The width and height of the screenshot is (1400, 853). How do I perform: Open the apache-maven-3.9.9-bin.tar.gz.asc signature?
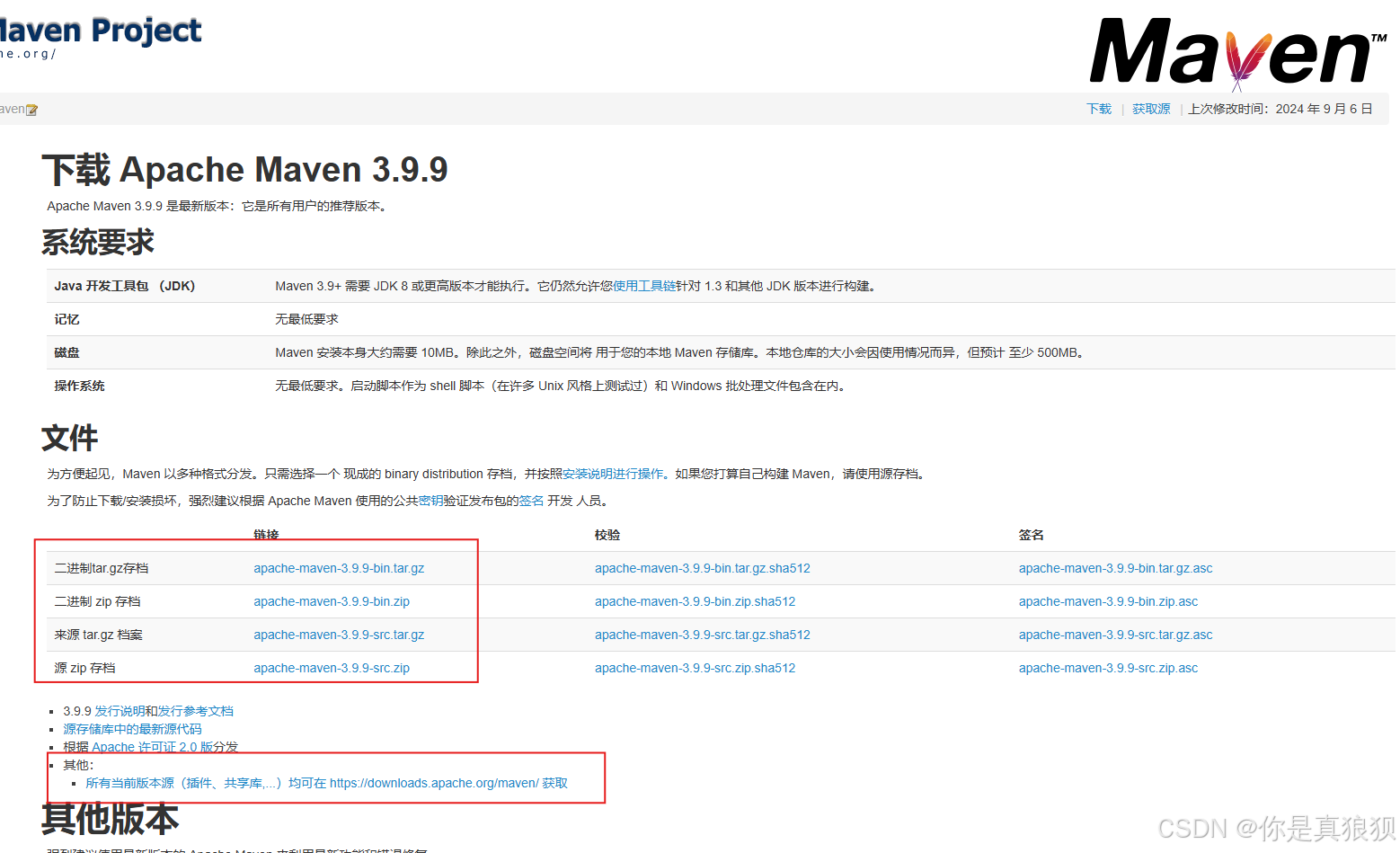[x=1115, y=568]
